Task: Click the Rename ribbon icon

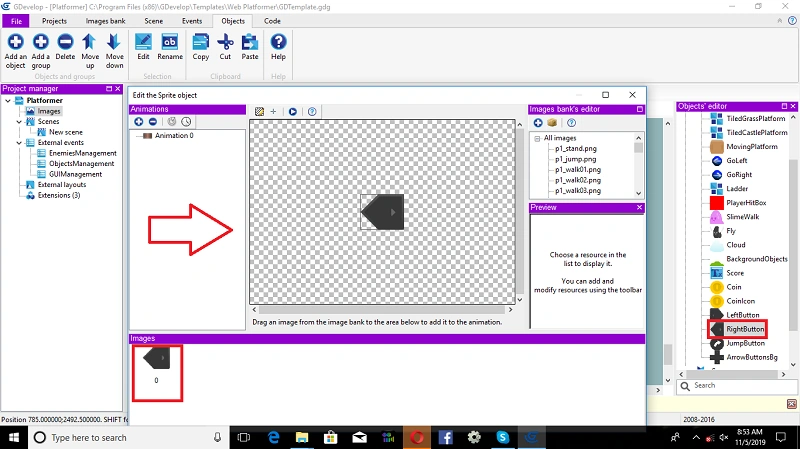Action: (x=170, y=42)
